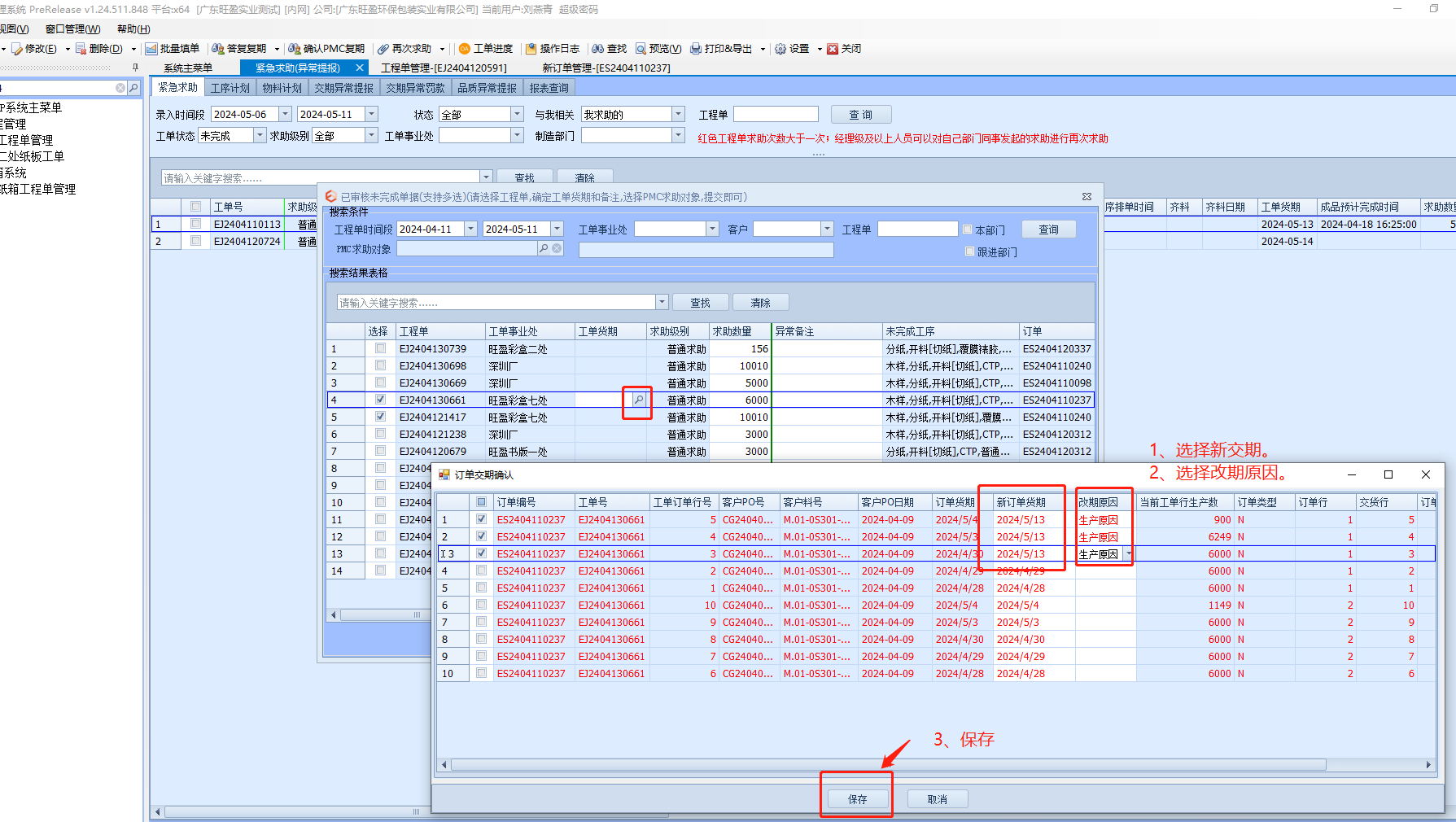Open 工单进度 work order progress
1456x822 pixels.
coord(486,49)
